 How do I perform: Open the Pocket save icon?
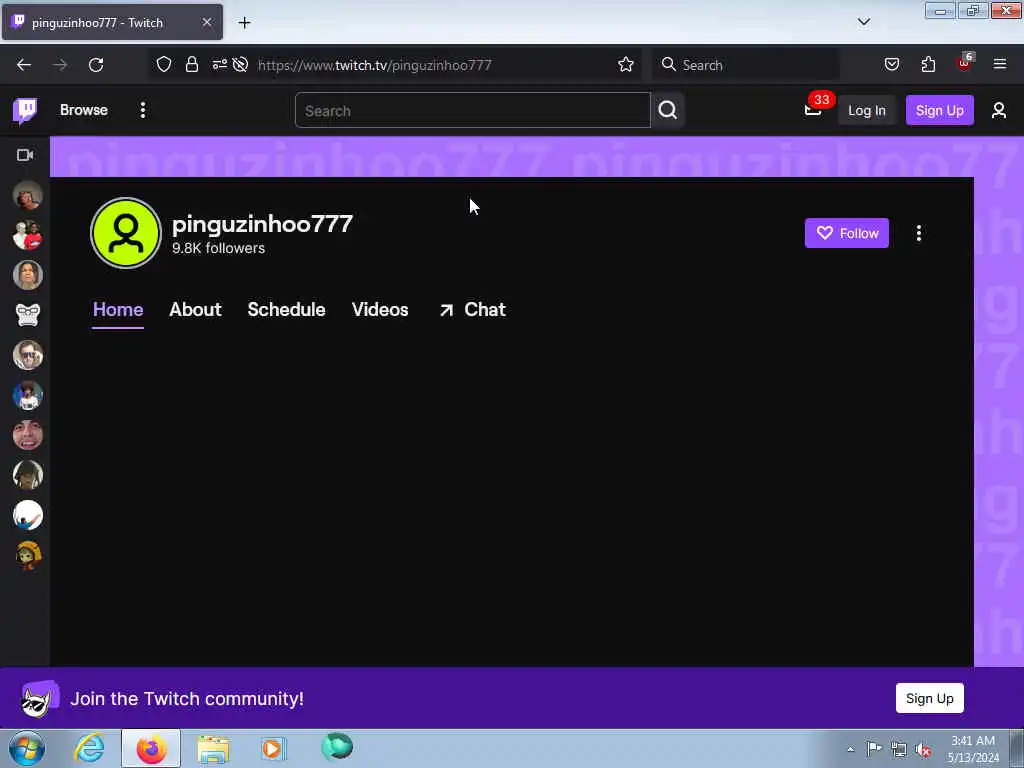point(891,64)
